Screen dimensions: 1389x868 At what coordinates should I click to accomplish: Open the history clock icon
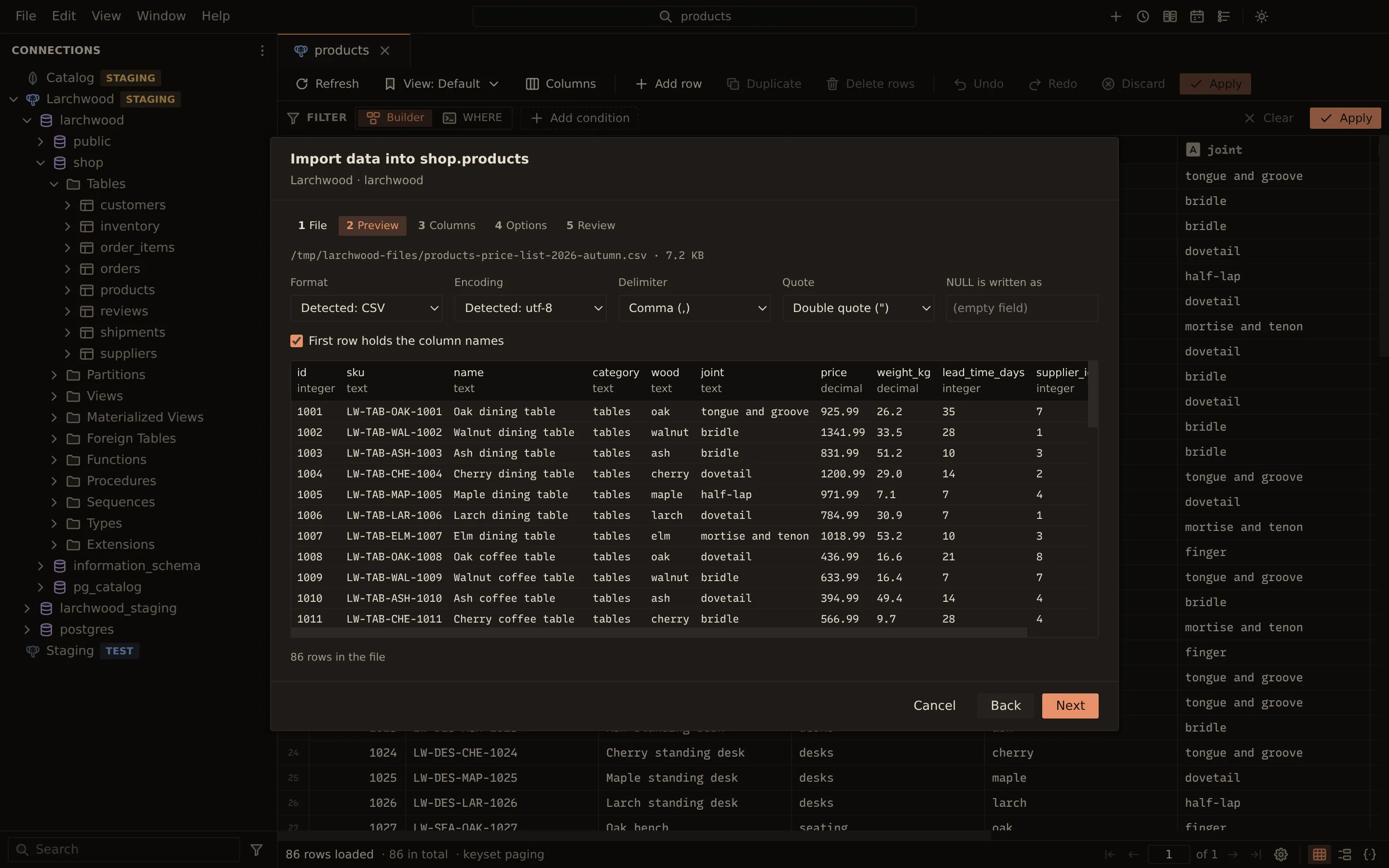pyautogui.click(x=1143, y=16)
